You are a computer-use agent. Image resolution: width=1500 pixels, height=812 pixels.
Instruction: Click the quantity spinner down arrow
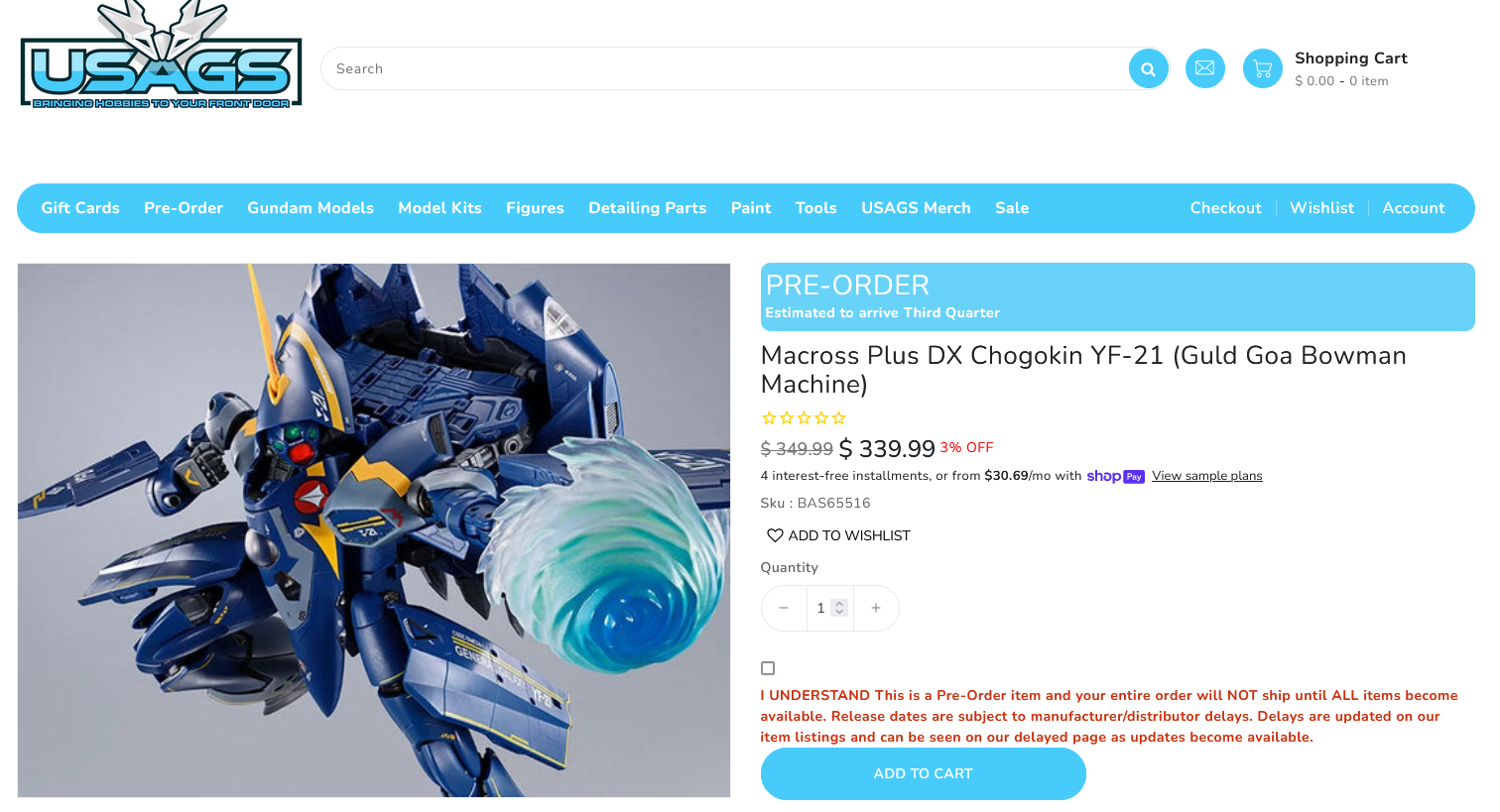pos(839,613)
